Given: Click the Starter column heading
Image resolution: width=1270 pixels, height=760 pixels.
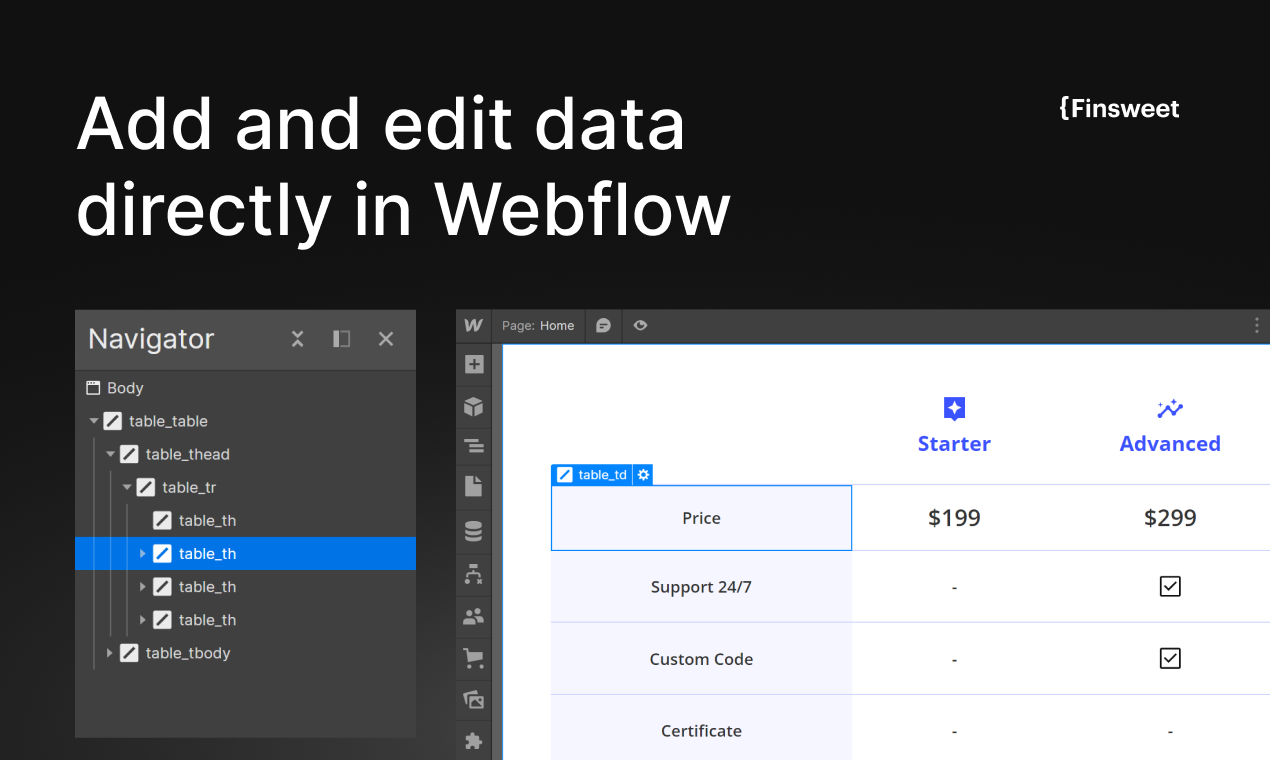Looking at the screenshot, I should (x=954, y=443).
